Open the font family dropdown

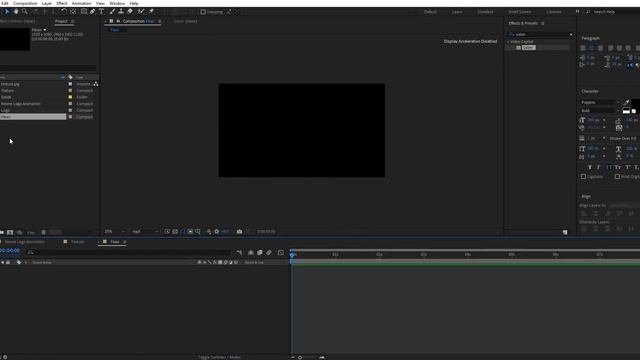600,102
